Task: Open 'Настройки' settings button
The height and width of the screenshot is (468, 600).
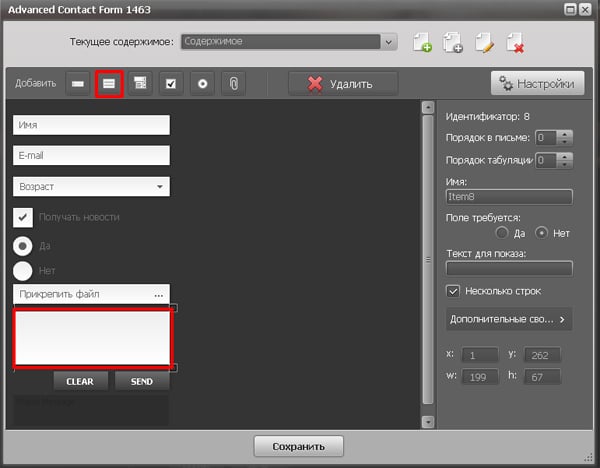Action: (537, 84)
